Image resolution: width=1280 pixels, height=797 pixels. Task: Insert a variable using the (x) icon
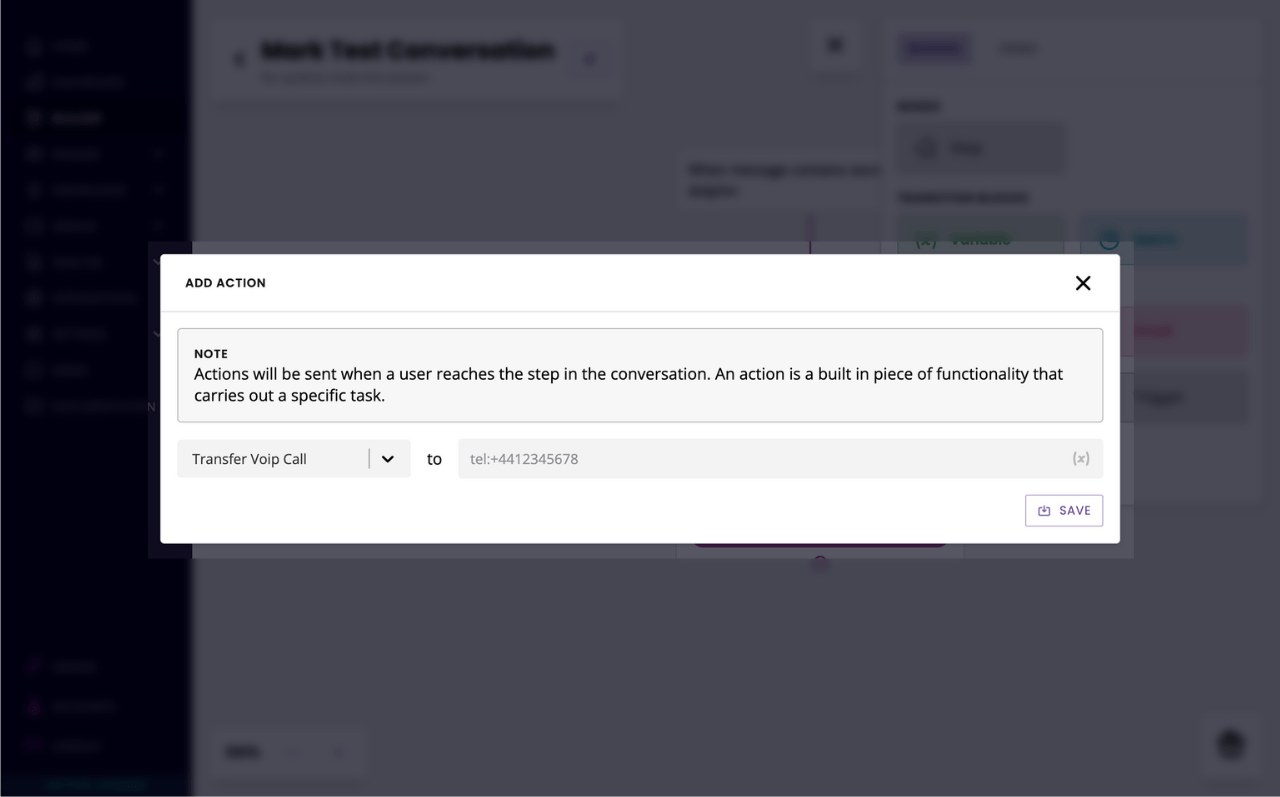point(1080,459)
